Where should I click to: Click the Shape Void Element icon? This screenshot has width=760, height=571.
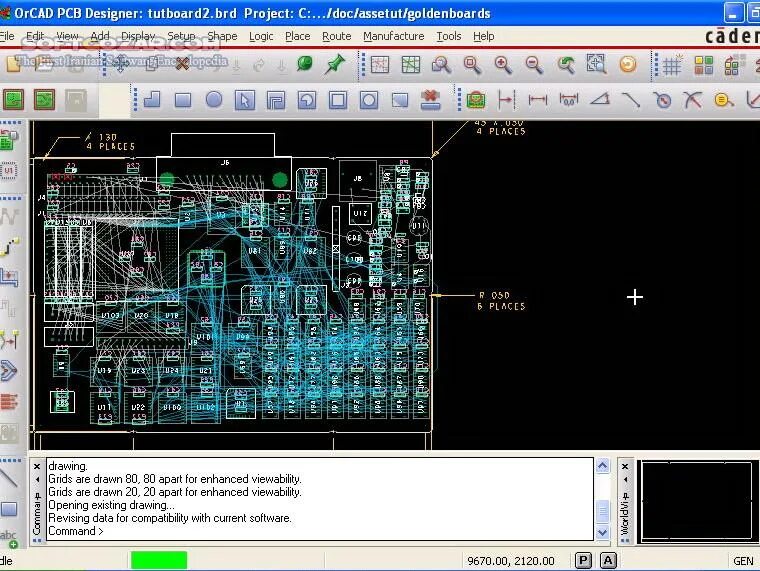pos(276,100)
